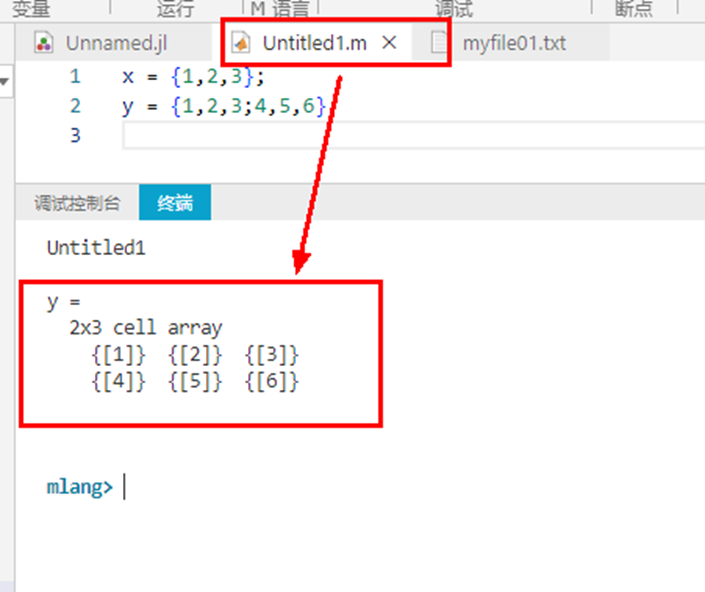Click the M-file icon on Untitled1.m tab
The width and height of the screenshot is (705, 592).
tap(241, 43)
